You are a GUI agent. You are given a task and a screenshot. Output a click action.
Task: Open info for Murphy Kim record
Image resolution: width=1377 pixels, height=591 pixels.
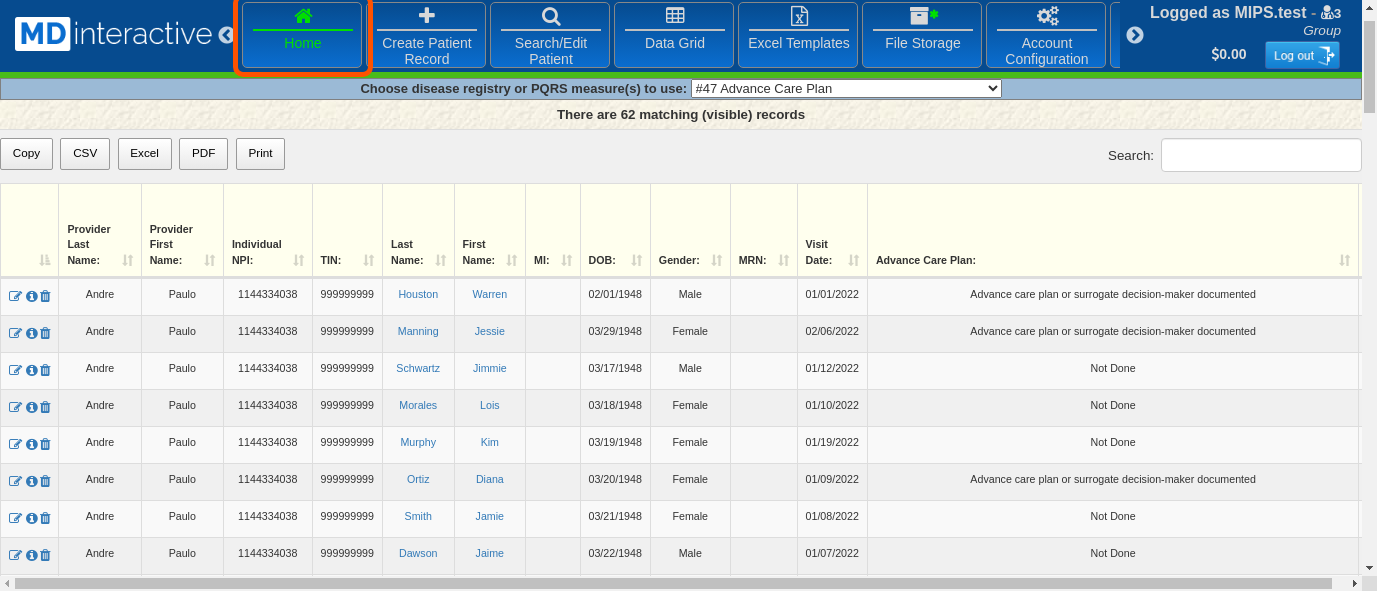[x=31, y=444]
